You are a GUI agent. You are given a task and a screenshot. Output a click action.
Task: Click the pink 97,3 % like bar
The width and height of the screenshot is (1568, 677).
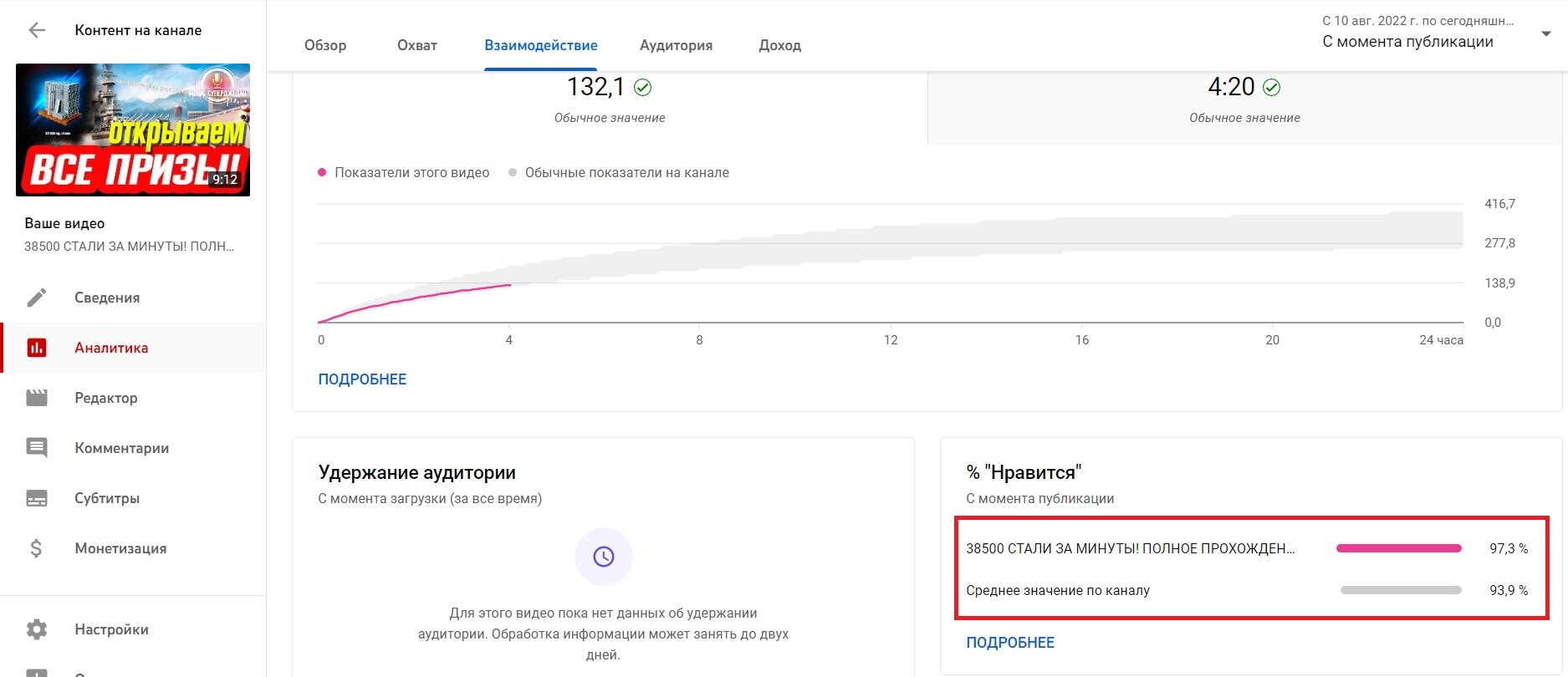1399,548
